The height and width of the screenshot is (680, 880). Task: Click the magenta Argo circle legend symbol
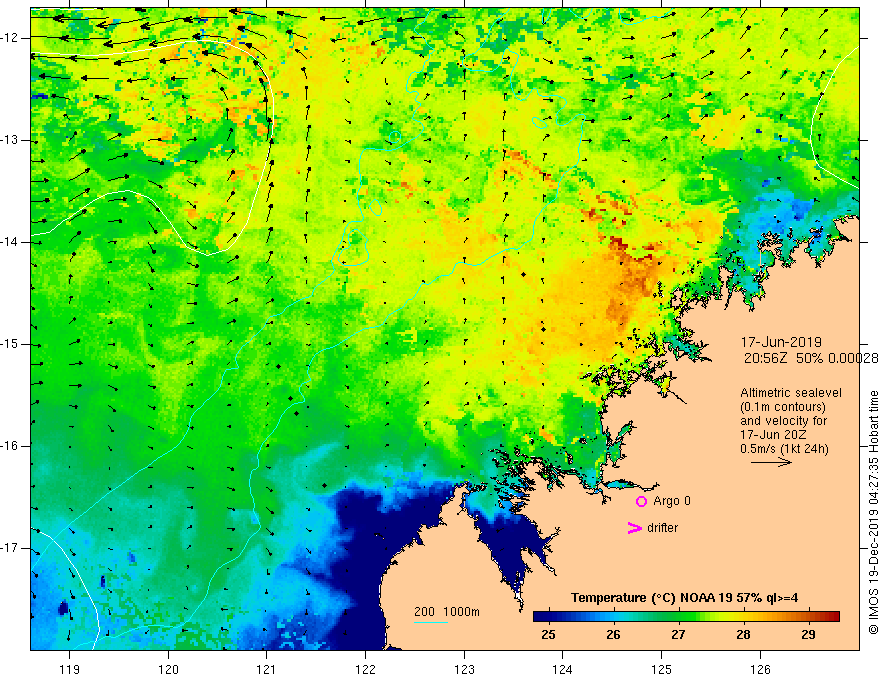[x=641, y=502]
